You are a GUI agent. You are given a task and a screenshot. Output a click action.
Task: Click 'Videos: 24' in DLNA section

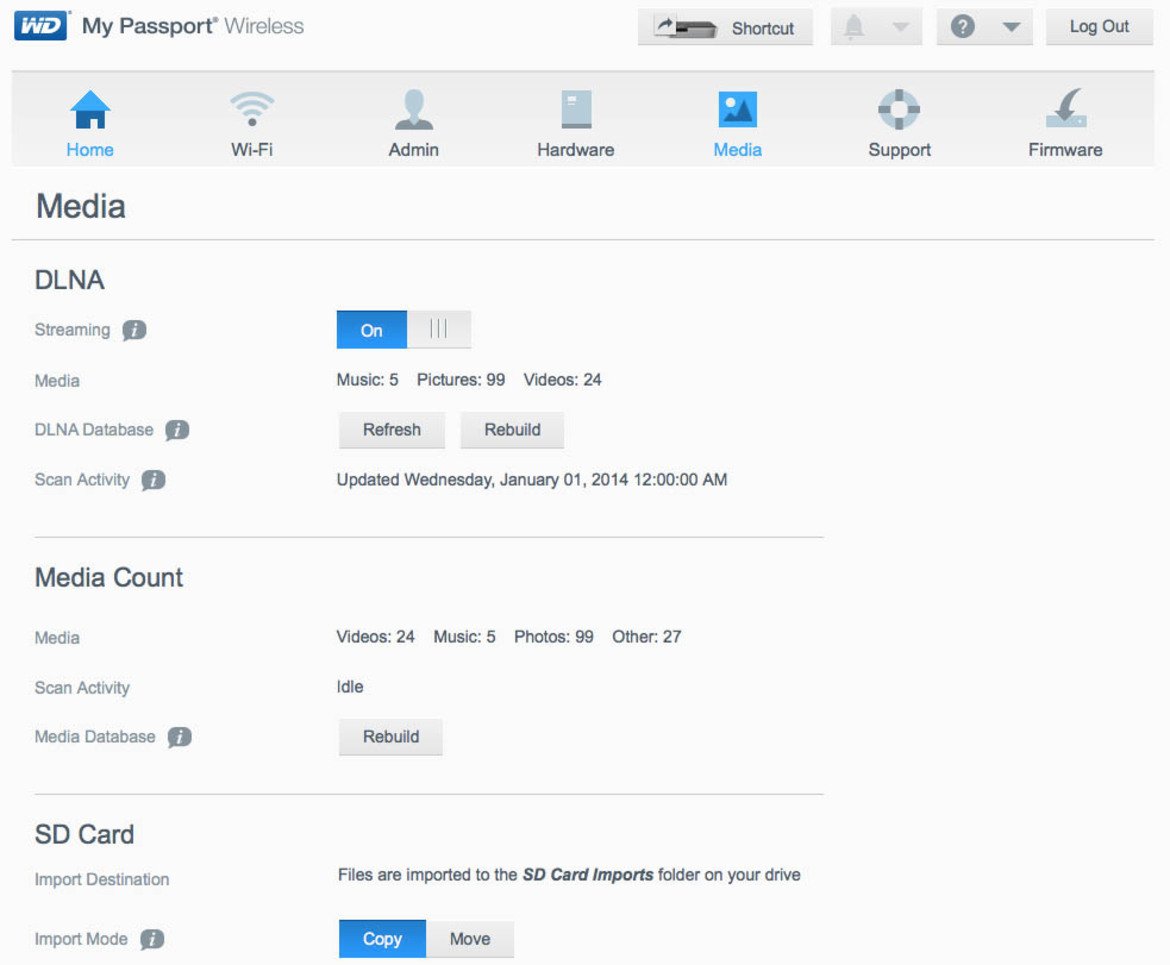coord(562,380)
